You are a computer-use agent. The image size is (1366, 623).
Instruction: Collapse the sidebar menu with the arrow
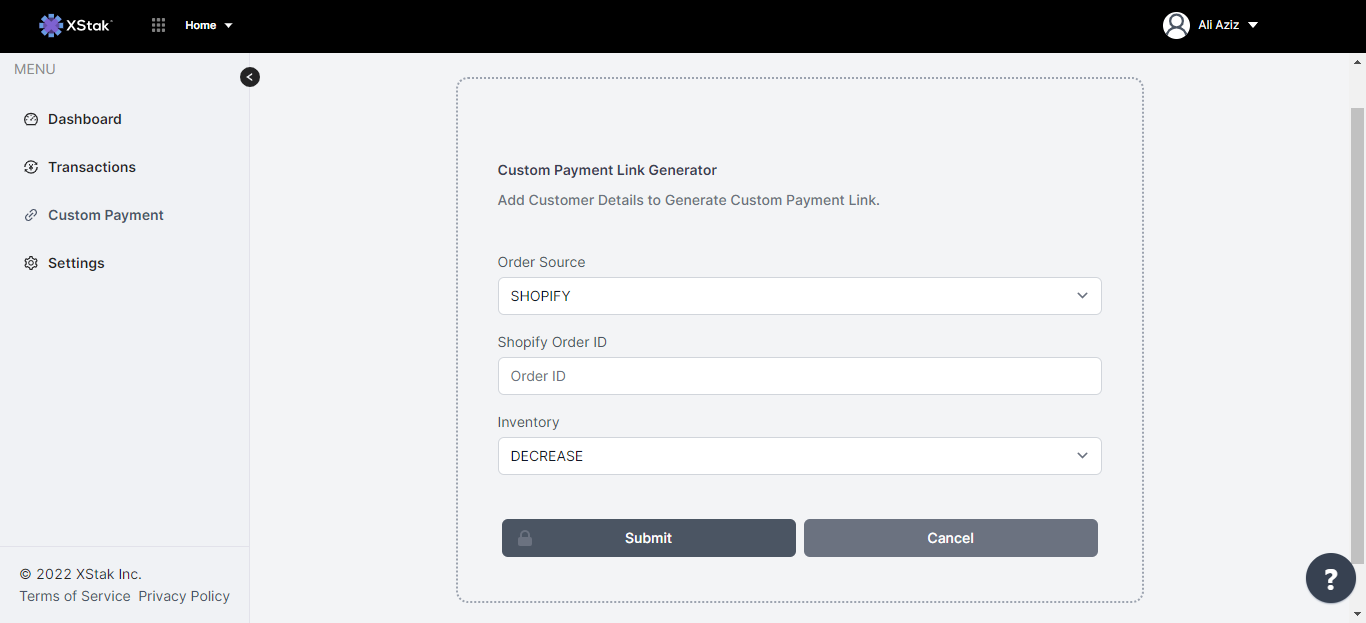coord(250,77)
